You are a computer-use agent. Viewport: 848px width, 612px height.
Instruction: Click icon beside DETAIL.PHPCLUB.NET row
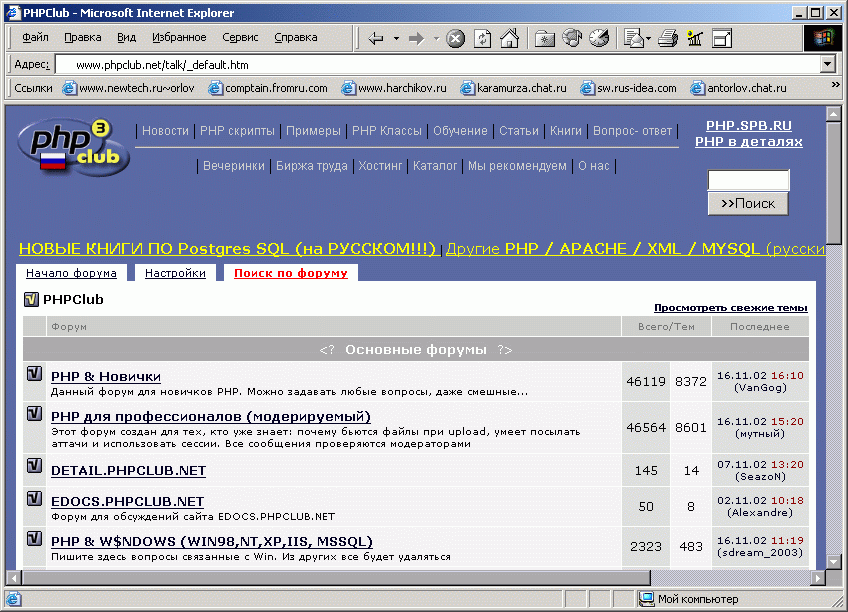pyautogui.click(x=34, y=465)
